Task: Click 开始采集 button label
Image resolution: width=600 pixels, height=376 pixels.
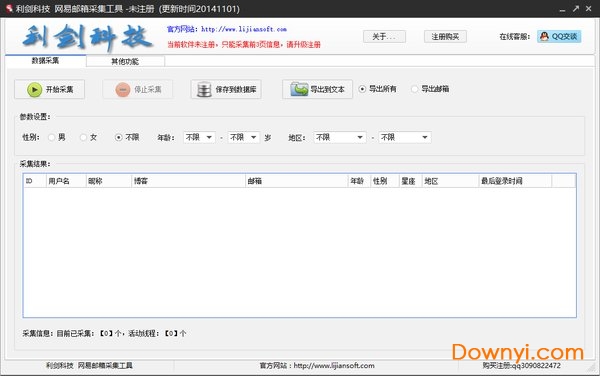Action: 59,90
